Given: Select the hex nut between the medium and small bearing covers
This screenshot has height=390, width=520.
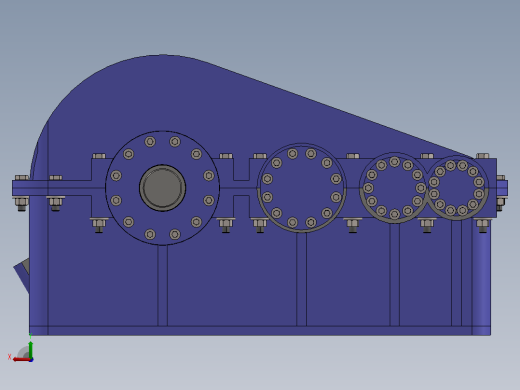Looking at the screenshot, I should (352, 224).
